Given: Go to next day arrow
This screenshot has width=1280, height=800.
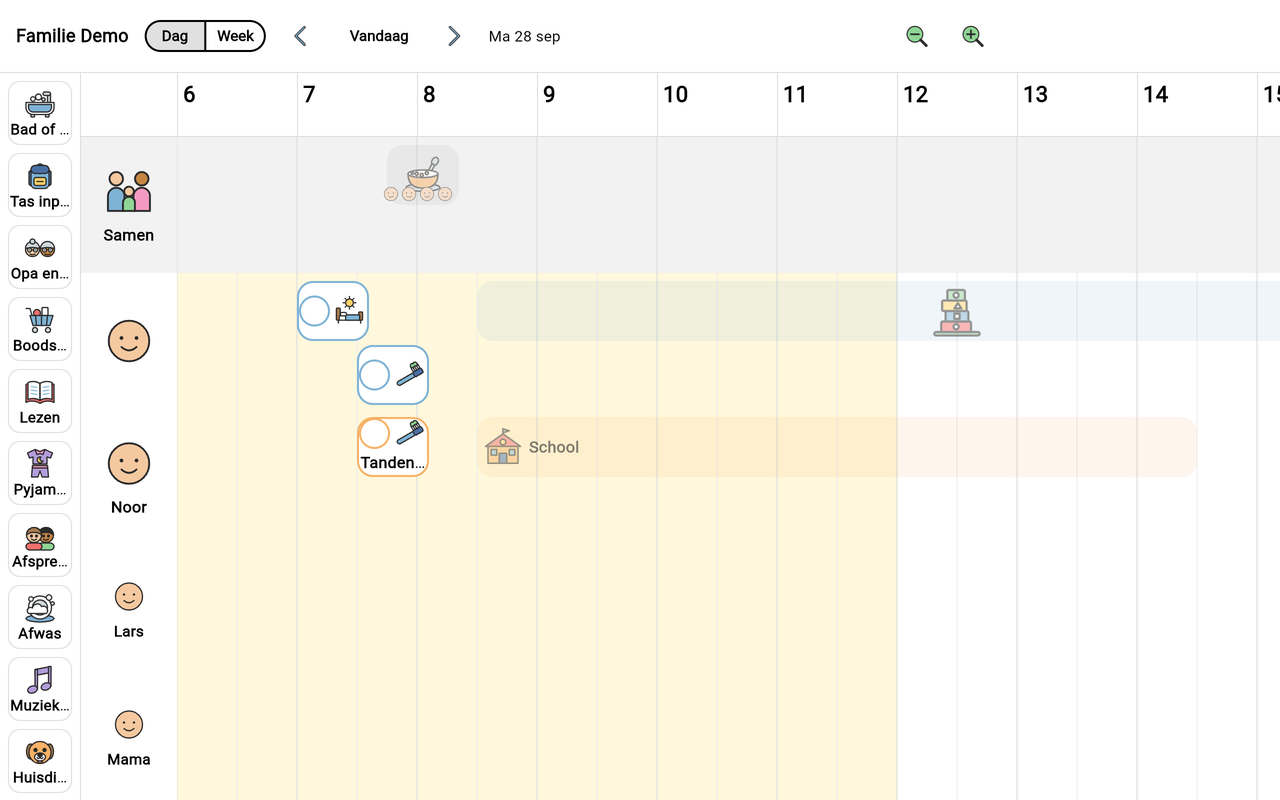Looking at the screenshot, I should pos(454,36).
